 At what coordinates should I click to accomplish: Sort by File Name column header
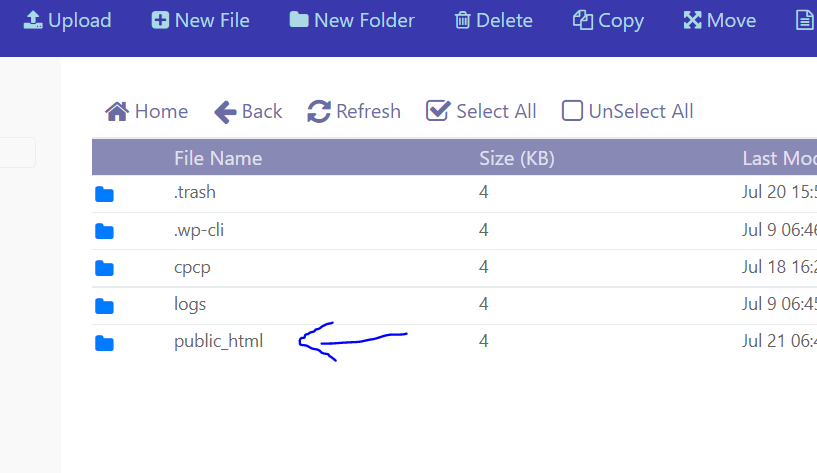[218, 158]
